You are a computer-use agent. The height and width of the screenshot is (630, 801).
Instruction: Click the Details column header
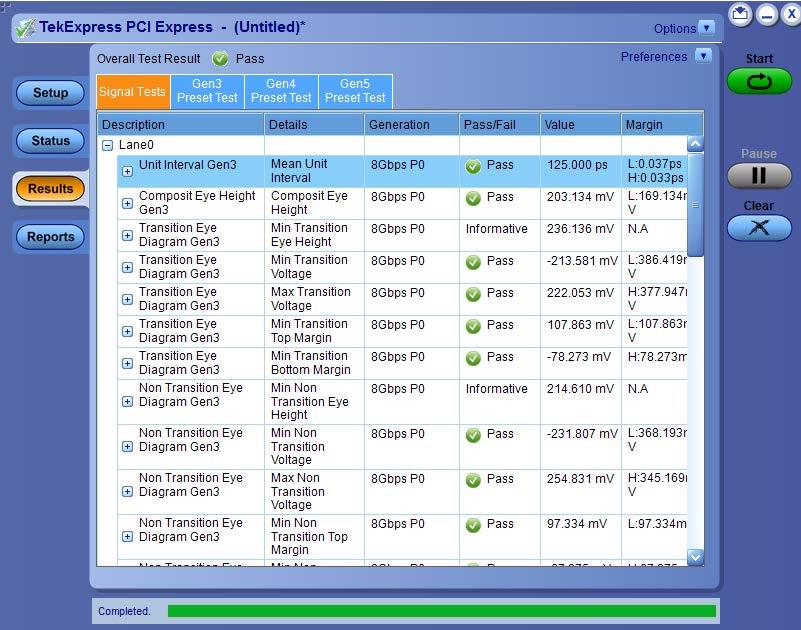coord(314,125)
